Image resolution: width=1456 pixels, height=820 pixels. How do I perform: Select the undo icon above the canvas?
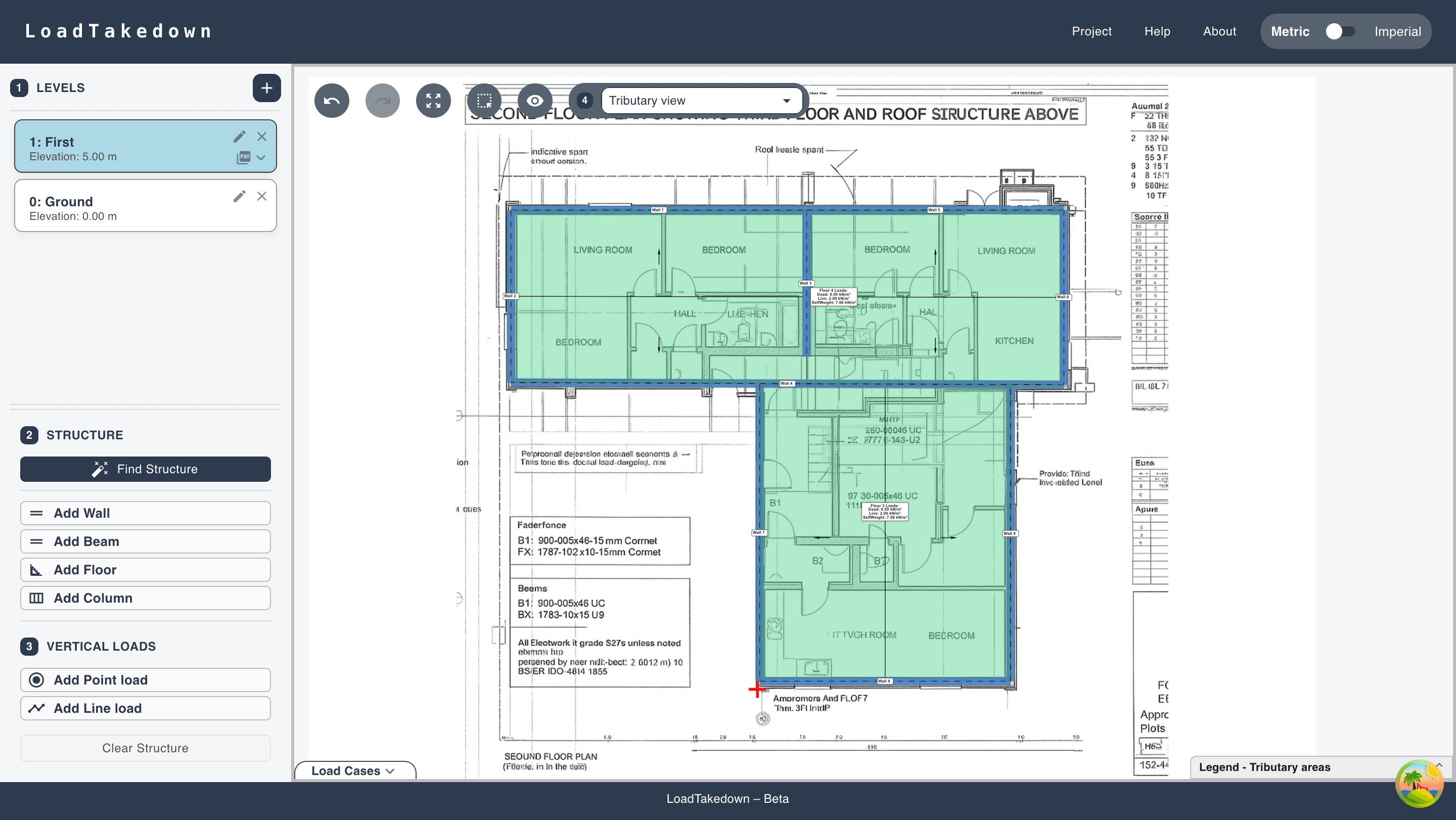tap(332, 100)
